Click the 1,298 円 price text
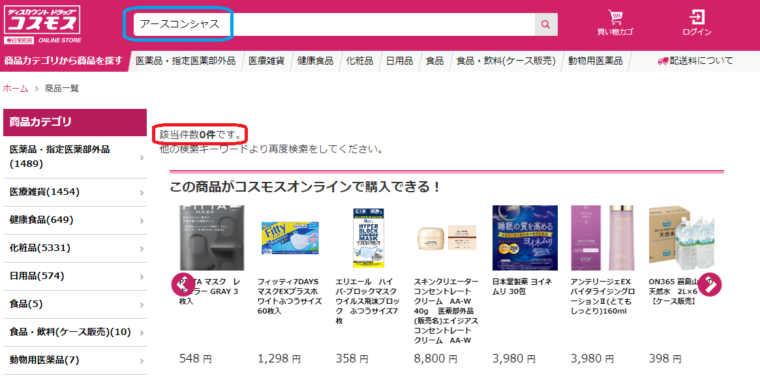Image resolution: width=760 pixels, height=382 pixels. (279, 359)
